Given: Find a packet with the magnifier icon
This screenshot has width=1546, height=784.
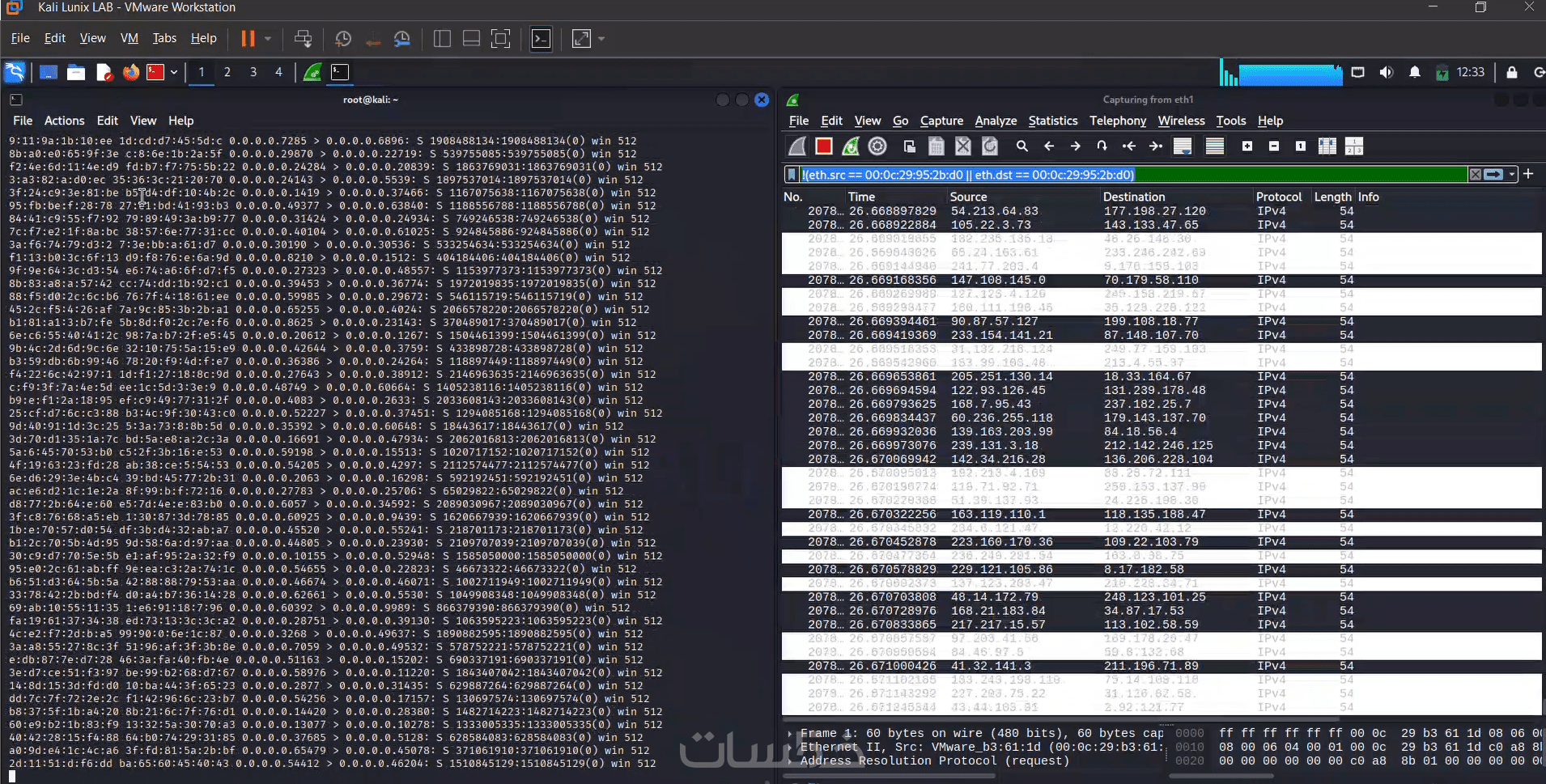Looking at the screenshot, I should tap(1022, 146).
